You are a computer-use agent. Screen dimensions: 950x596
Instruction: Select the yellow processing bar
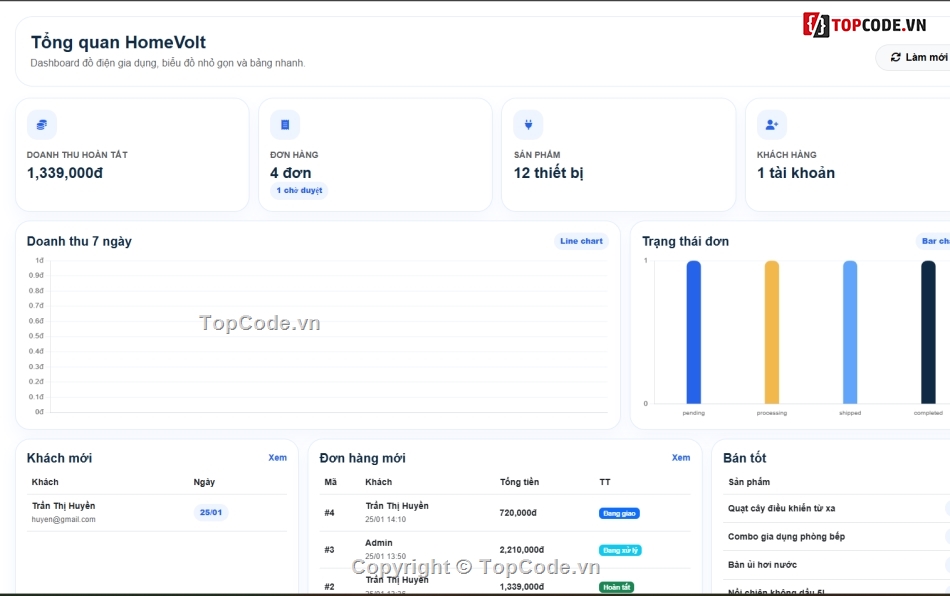772,332
